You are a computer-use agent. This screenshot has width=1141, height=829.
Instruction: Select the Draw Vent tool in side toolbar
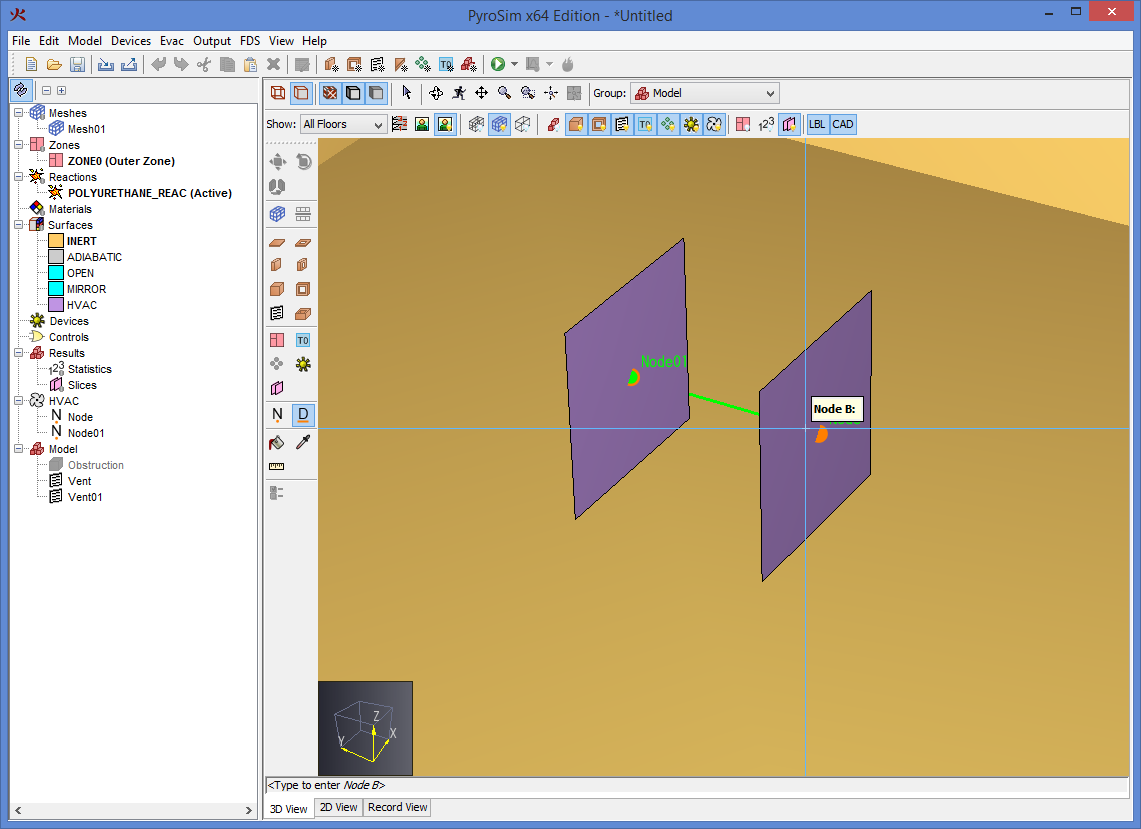click(x=277, y=314)
